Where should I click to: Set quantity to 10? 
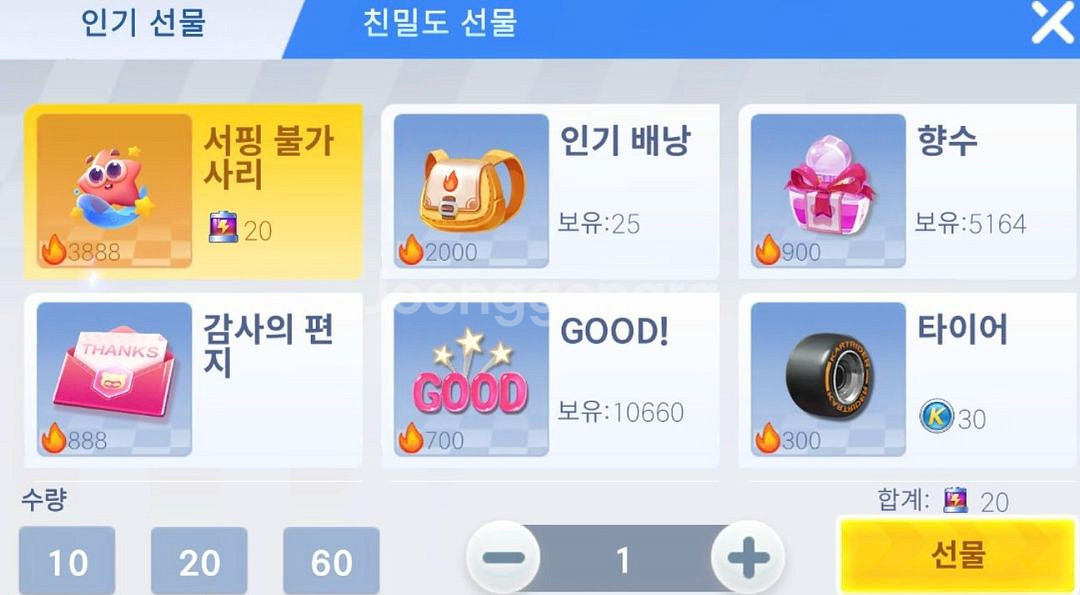point(68,561)
